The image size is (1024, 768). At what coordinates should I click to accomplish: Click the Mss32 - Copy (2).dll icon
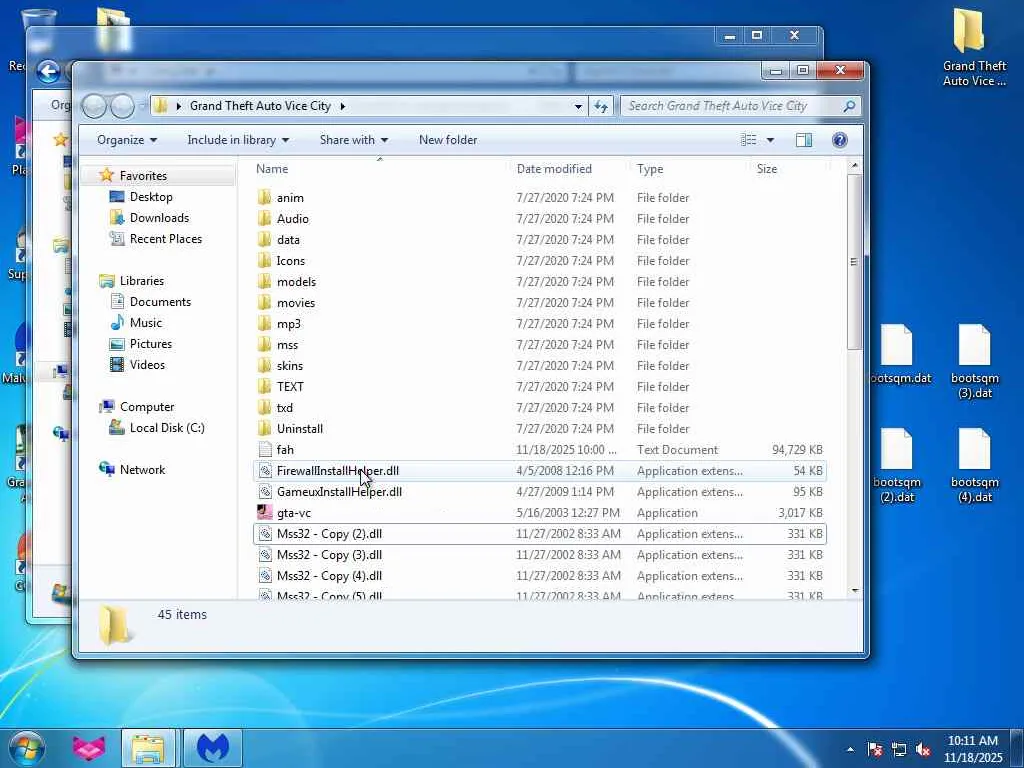click(x=264, y=534)
